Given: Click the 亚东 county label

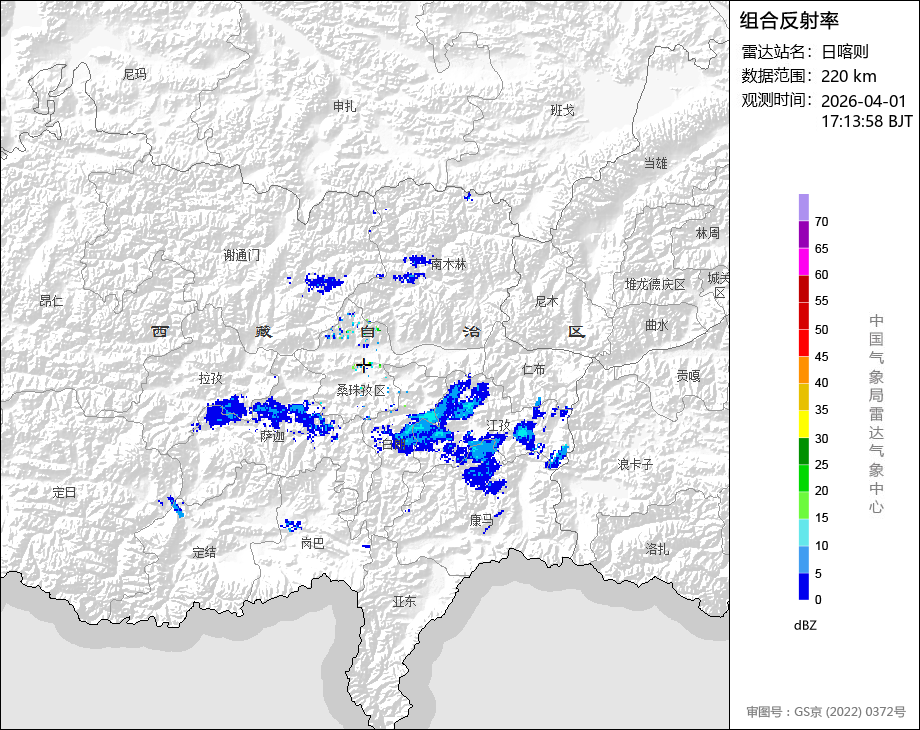Looking at the screenshot, I should tap(404, 601).
